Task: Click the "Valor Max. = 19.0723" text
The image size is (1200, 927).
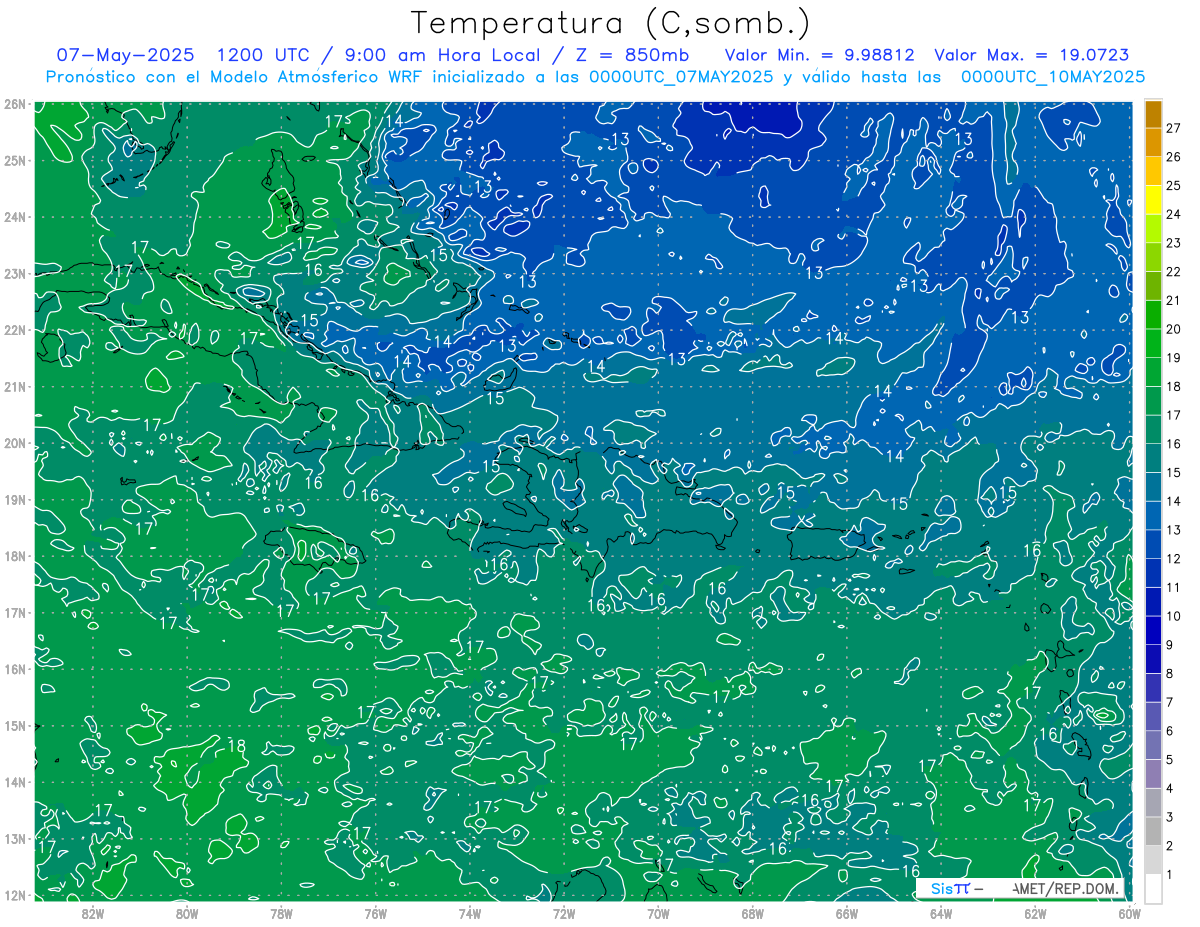Action: pos(1032,55)
